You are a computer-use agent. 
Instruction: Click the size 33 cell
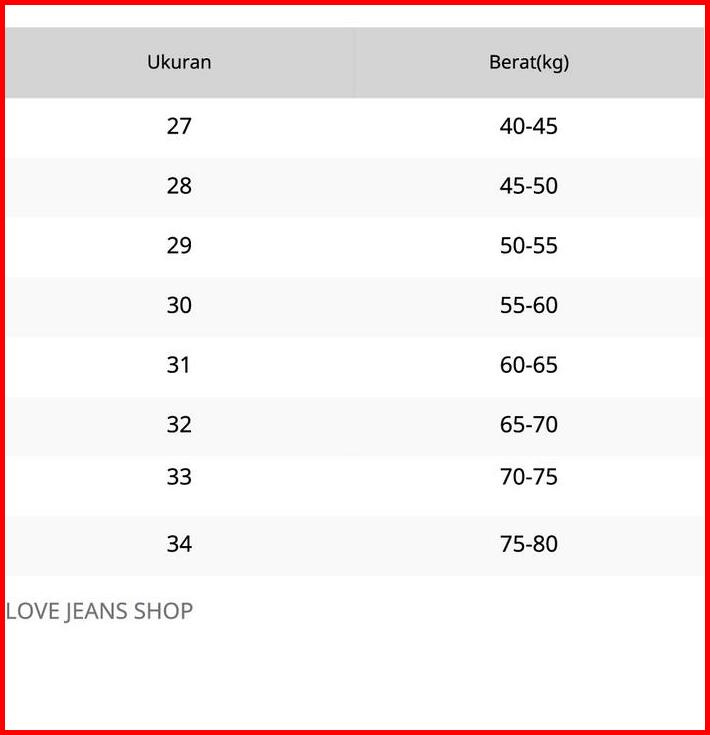pyautogui.click(x=179, y=477)
